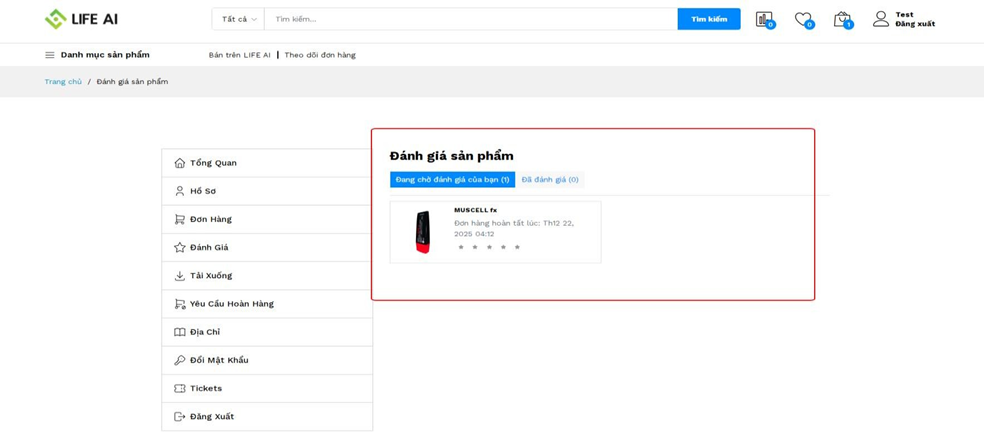This screenshot has width=984, height=432.
Task: Open the wishlist heart icon
Action: (x=802, y=19)
